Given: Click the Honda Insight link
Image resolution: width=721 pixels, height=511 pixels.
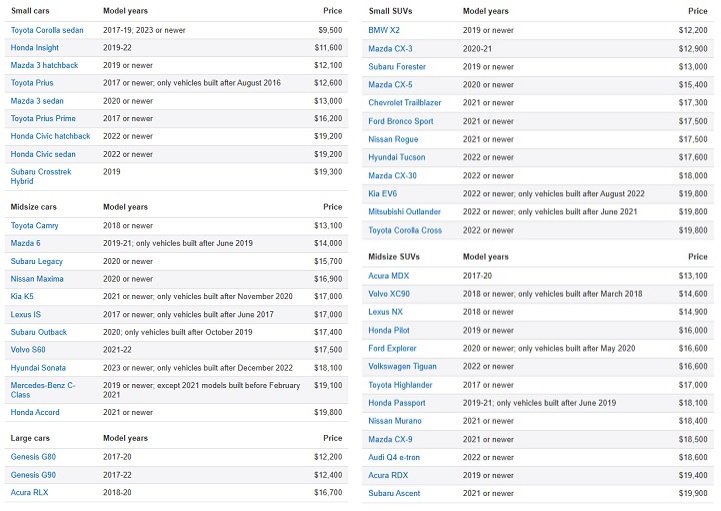Looking at the screenshot, I should (x=34, y=48).
